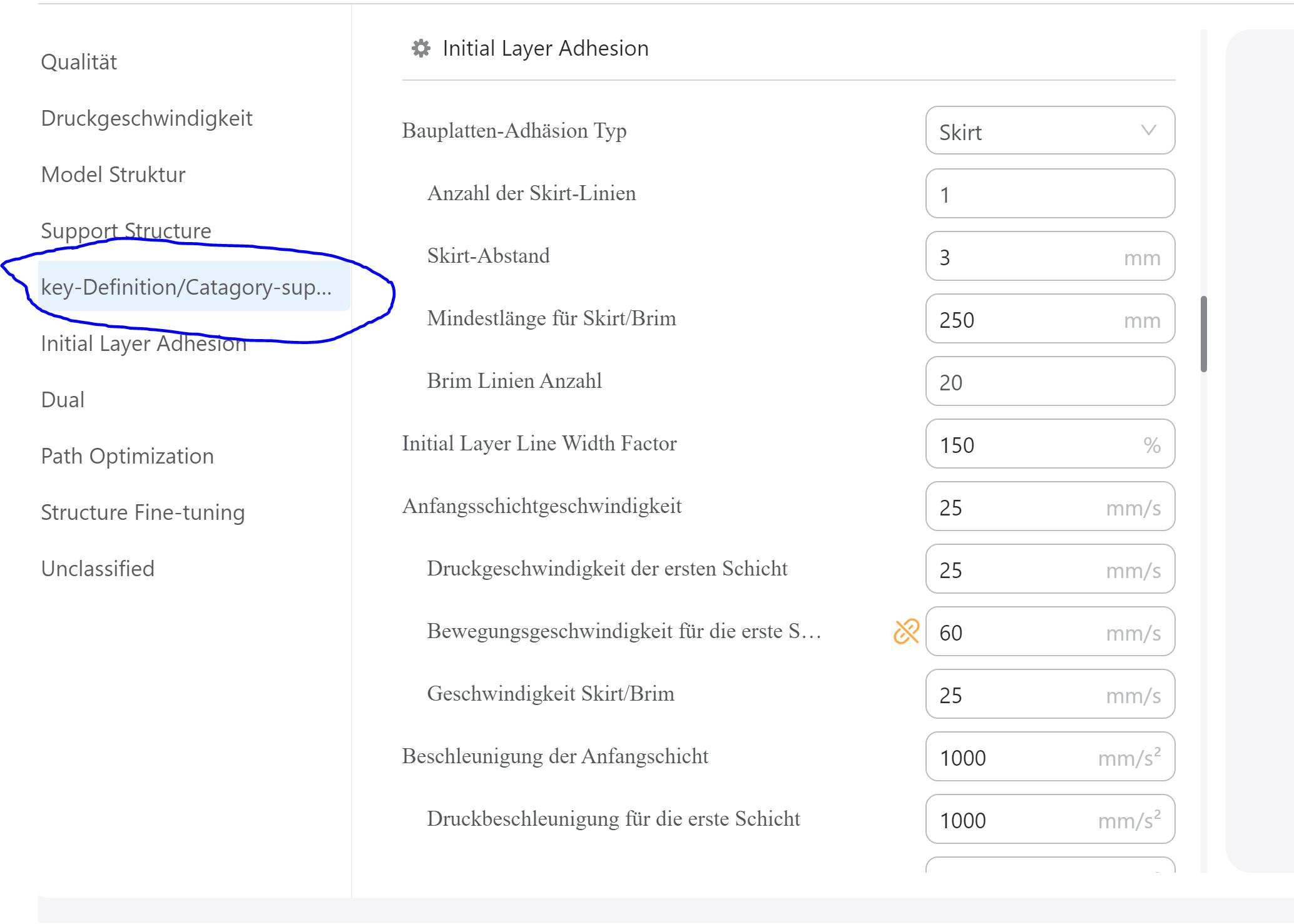Open the Dual settings section
Image resolution: width=1294 pixels, height=924 pixels.
click(62, 399)
